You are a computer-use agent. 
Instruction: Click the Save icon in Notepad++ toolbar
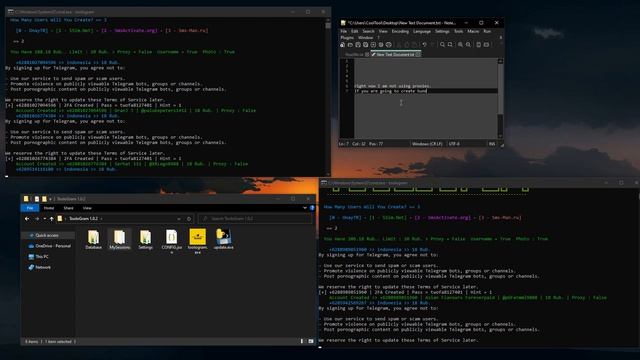[358, 44]
